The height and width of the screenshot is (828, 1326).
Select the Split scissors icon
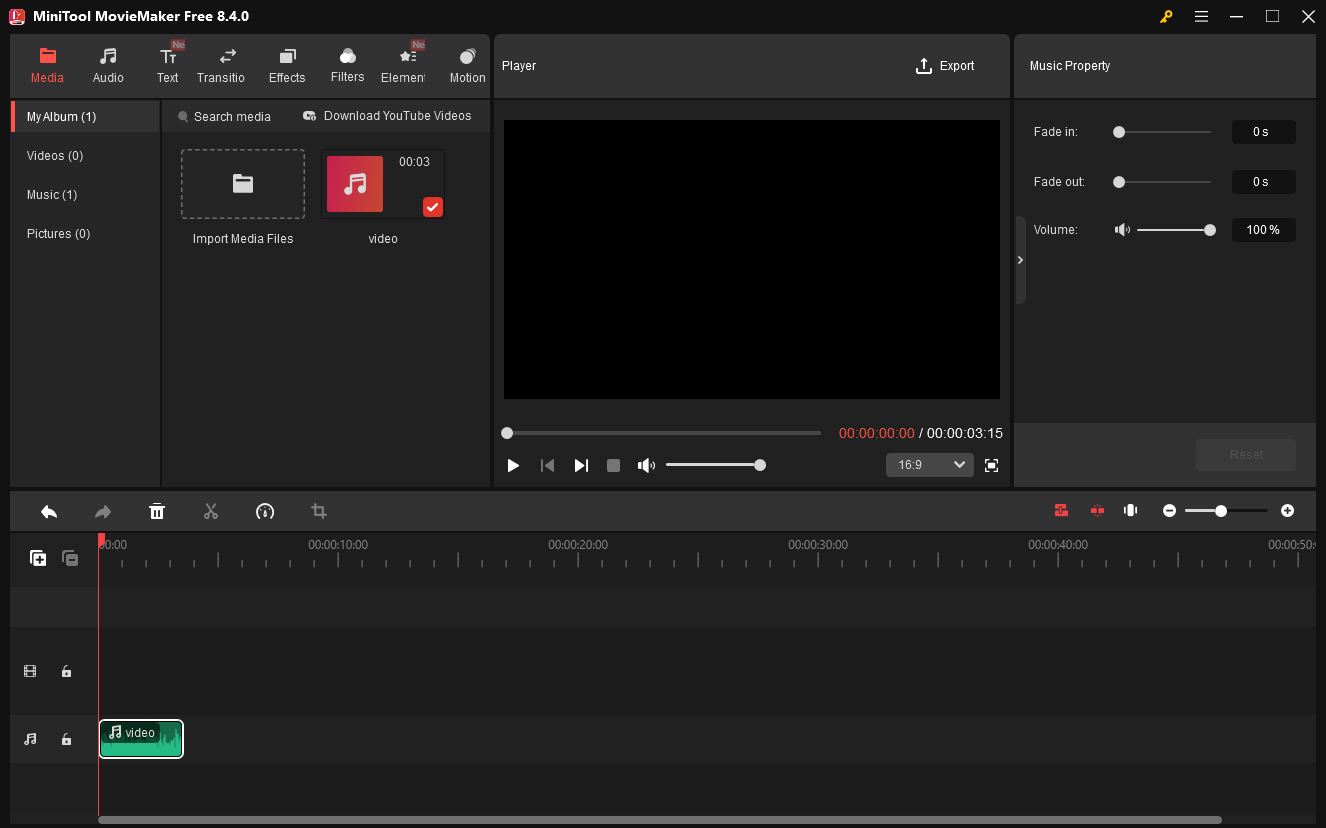pos(211,511)
